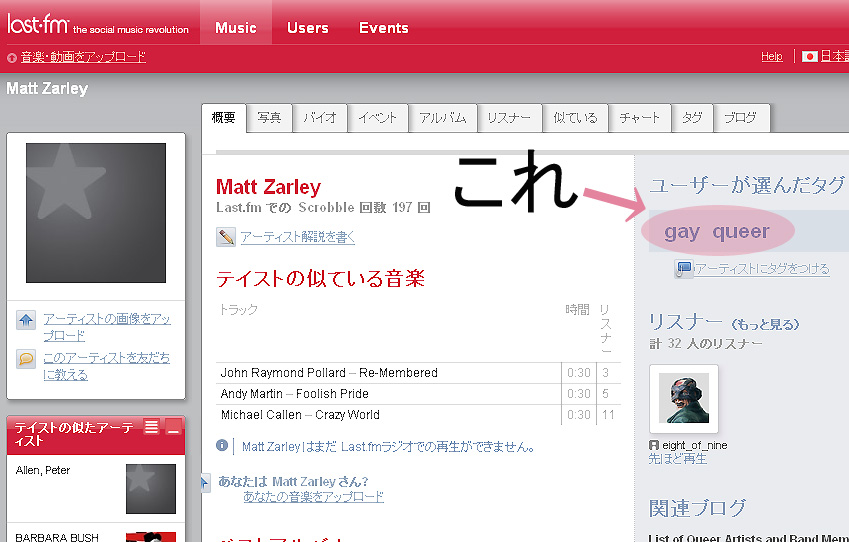Click the gay tag
Viewport: 849px width, 542px height.
point(682,232)
